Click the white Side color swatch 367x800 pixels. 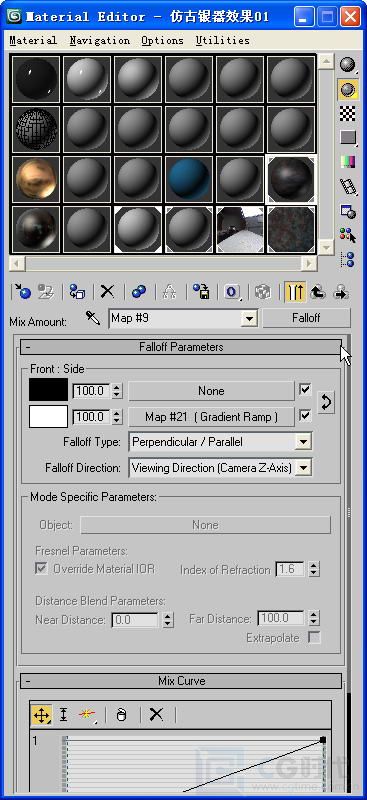click(x=48, y=416)
